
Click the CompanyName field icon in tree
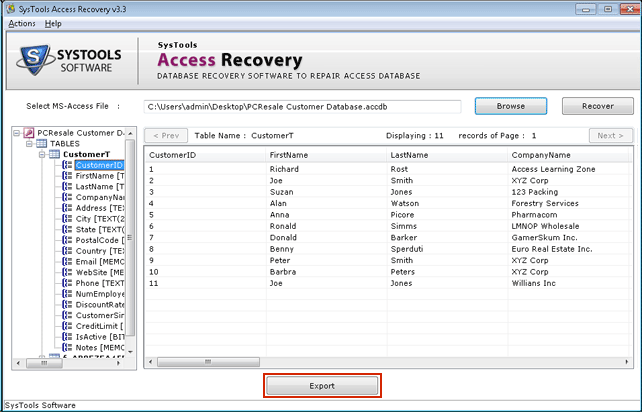67,197
